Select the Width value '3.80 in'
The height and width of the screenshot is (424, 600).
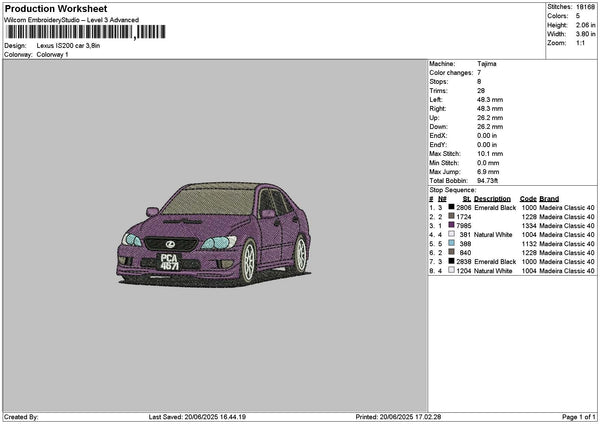(585, 34)
